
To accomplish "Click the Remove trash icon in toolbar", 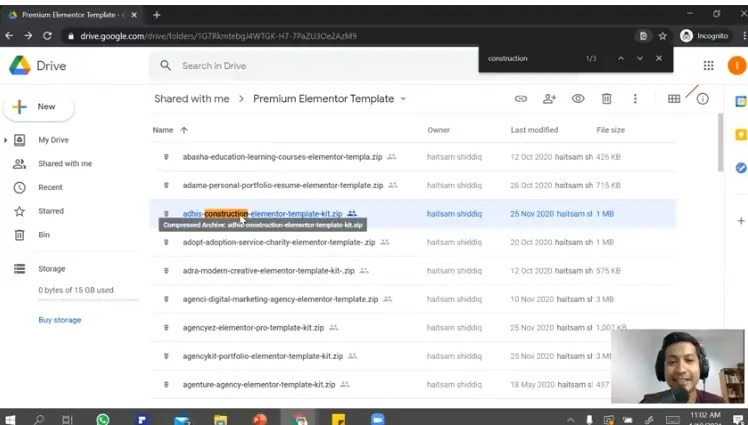I will pos(606,99).
